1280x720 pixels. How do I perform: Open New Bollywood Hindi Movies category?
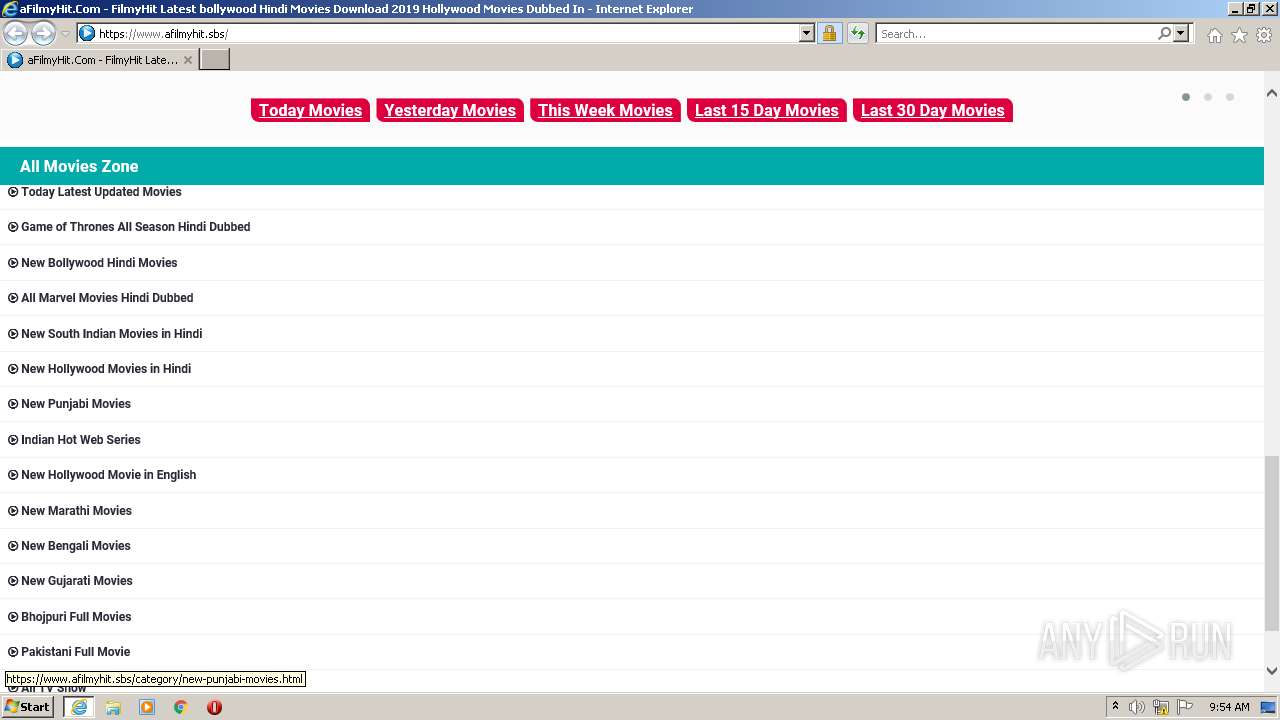pos(93,263)
